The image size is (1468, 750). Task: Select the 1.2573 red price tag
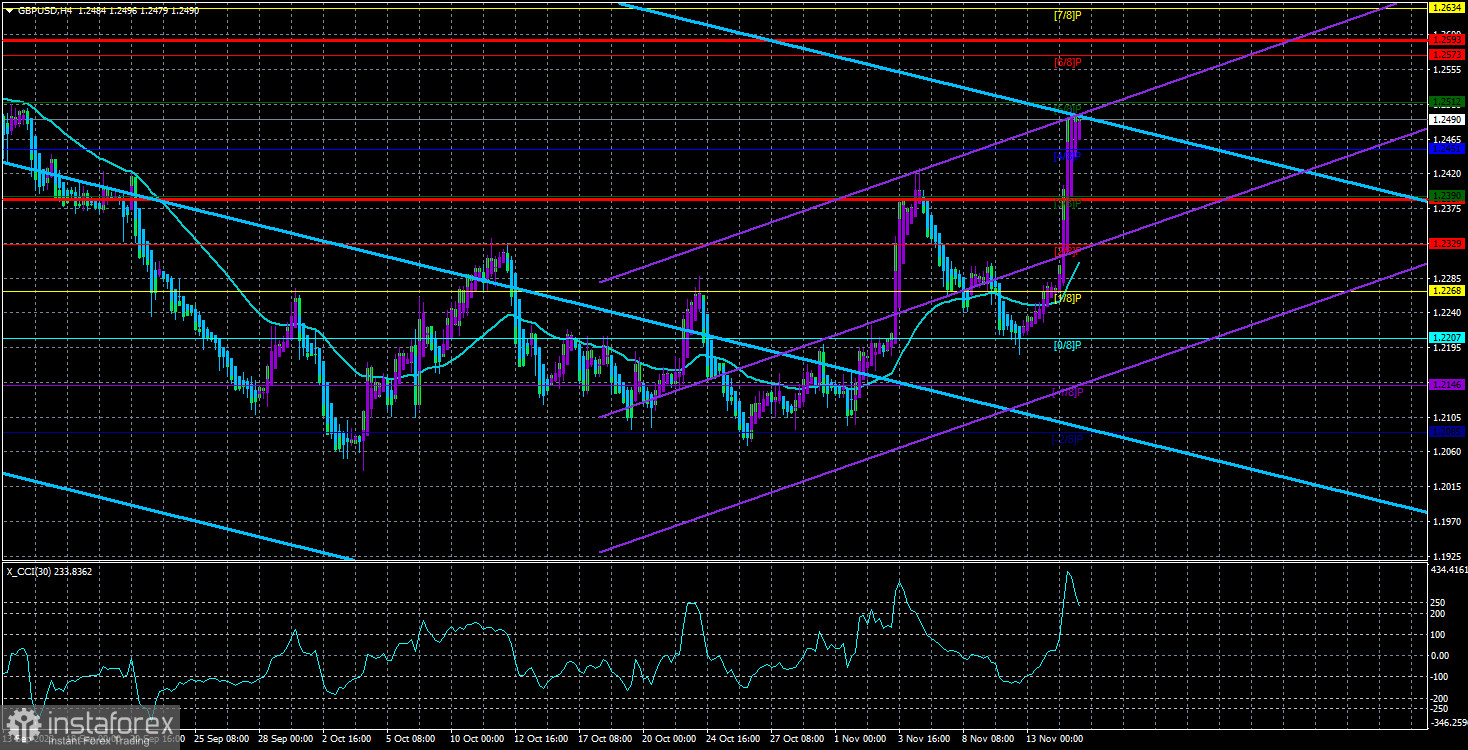pyautogui.click(x=1447, y=54)
